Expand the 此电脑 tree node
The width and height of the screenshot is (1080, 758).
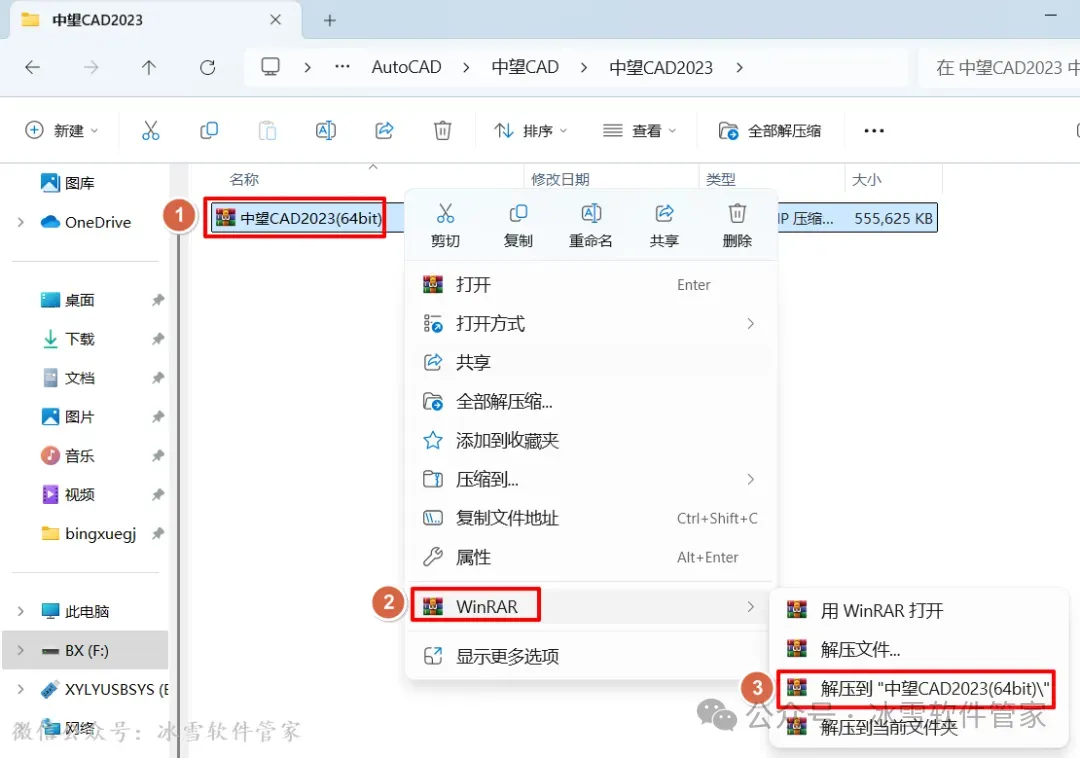coord(21,611)
